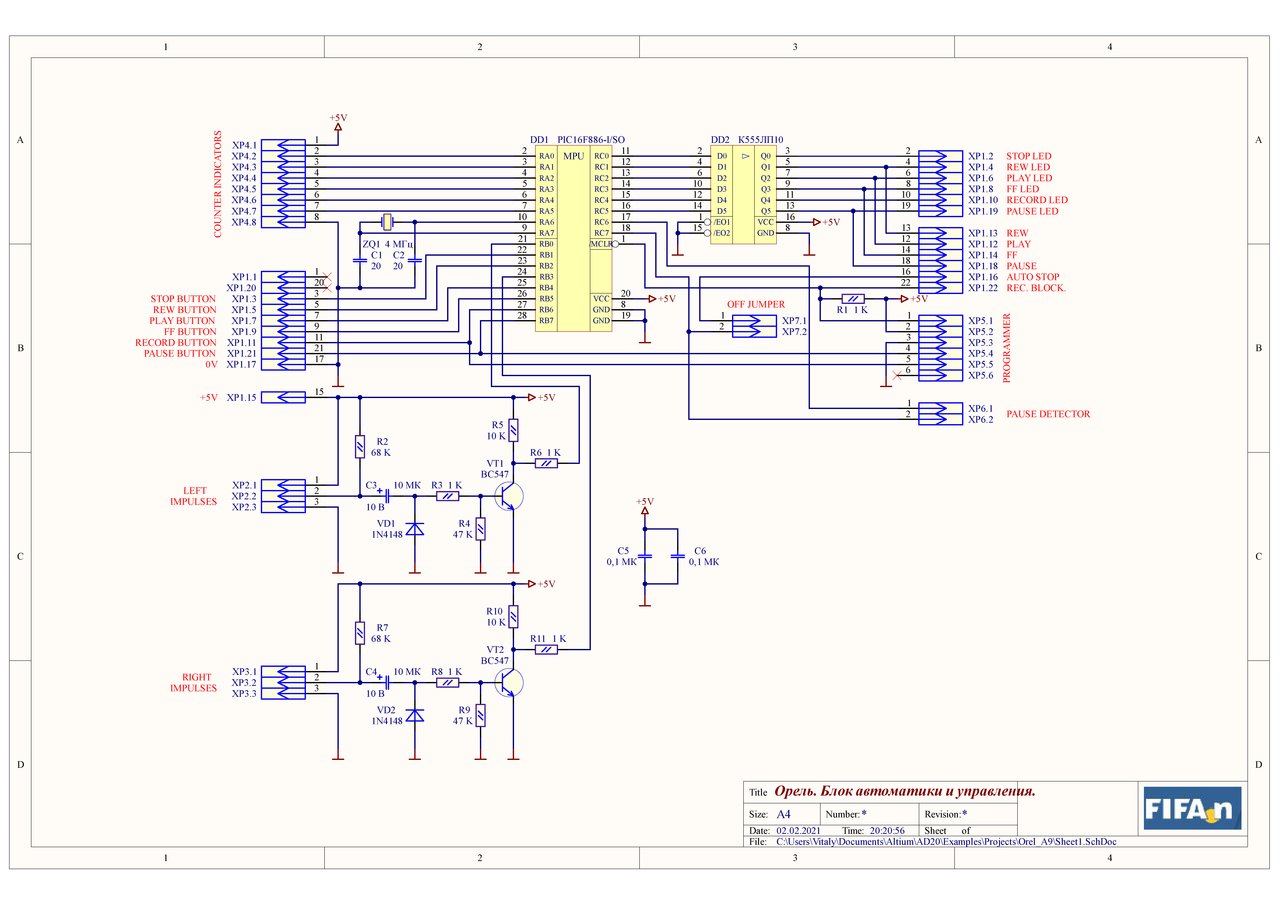Click the R9 47 K resistor symbol
The height and width of the screenshot is (905, 1280).
click(480, 715)
